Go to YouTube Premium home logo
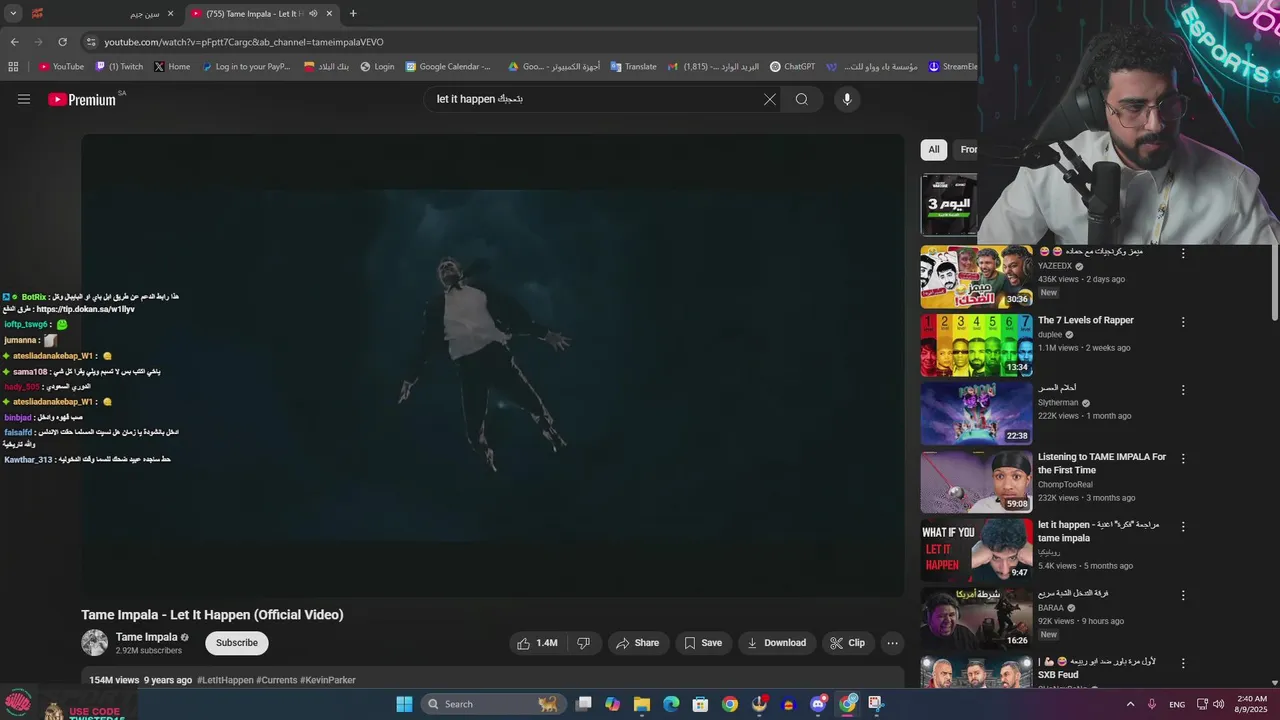The width and height of the screenshot is (1280, 720). pyautogui.click(x=82, y=99)
